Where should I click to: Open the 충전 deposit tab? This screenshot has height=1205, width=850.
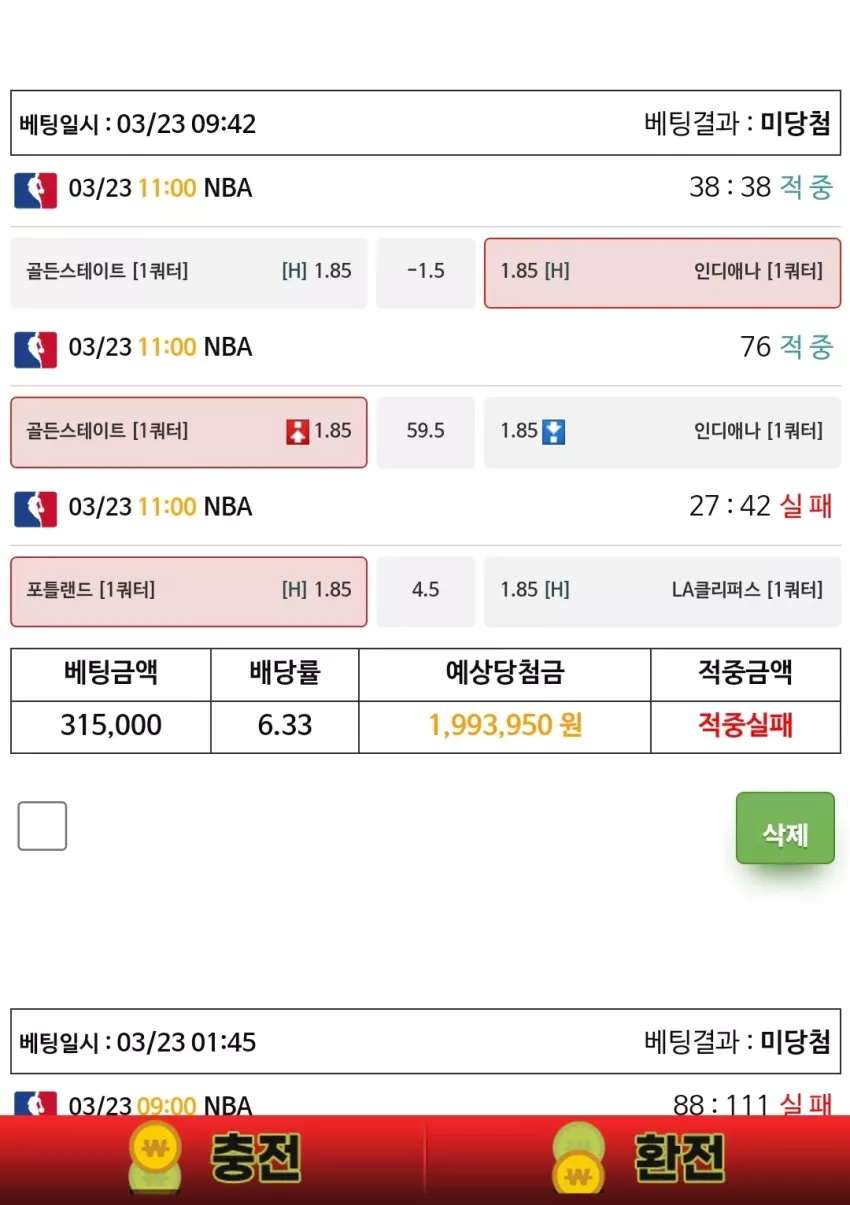click(213, 1158)
